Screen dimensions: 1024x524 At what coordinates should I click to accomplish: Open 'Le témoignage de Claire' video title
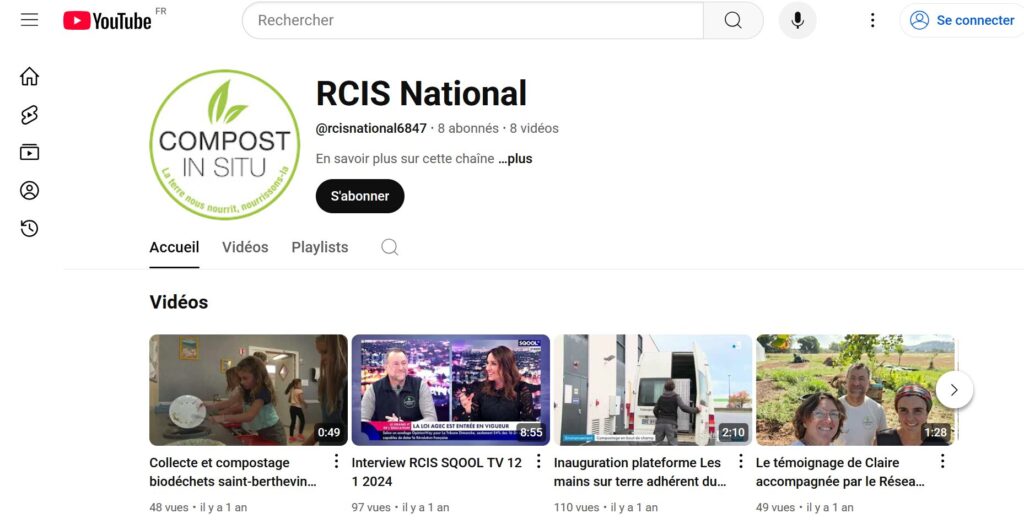pyautogui.click(x=840, y=472)
